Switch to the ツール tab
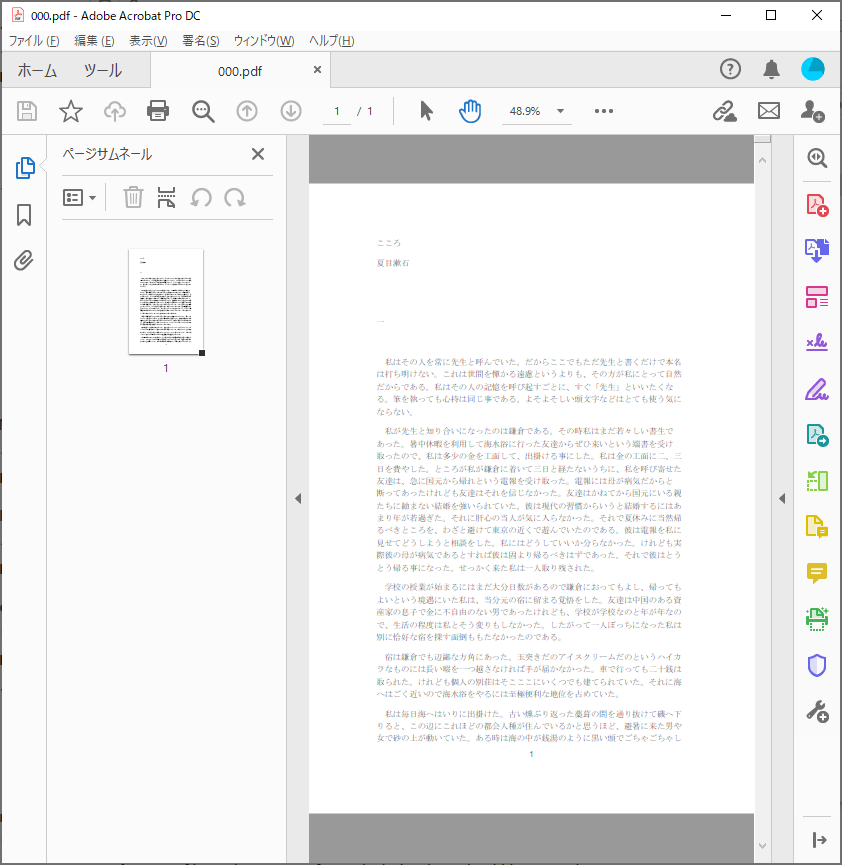The image size is (842, 865). click(x=103, y=70)
